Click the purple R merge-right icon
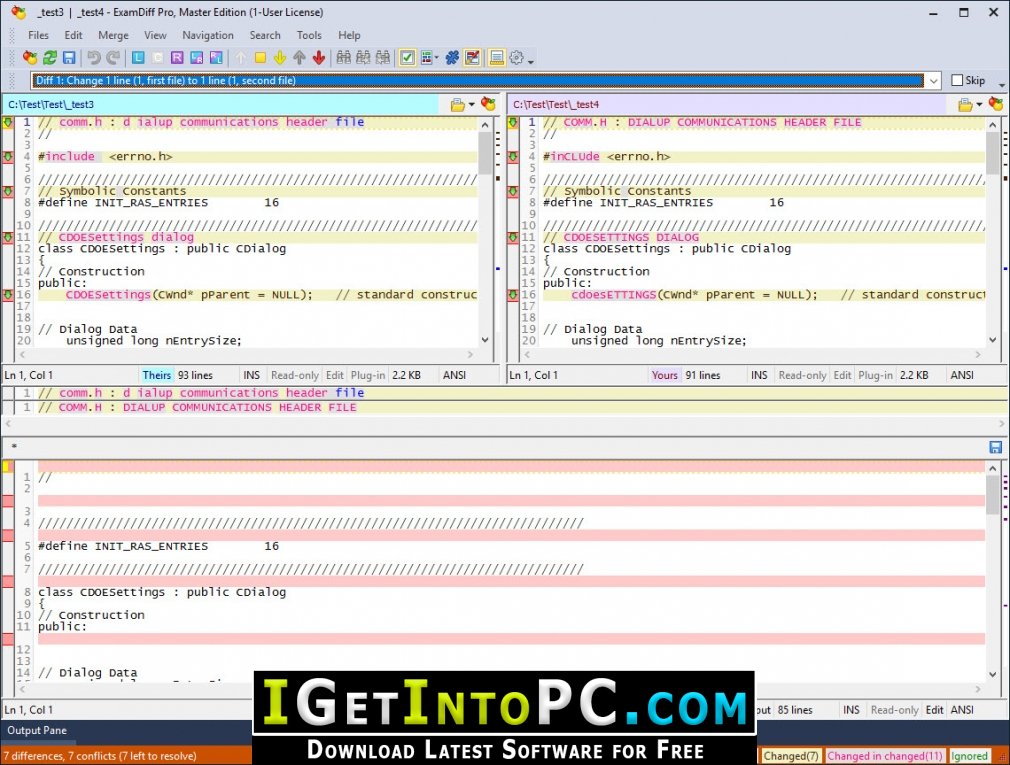1010x765 pixels. click(177, 58)
